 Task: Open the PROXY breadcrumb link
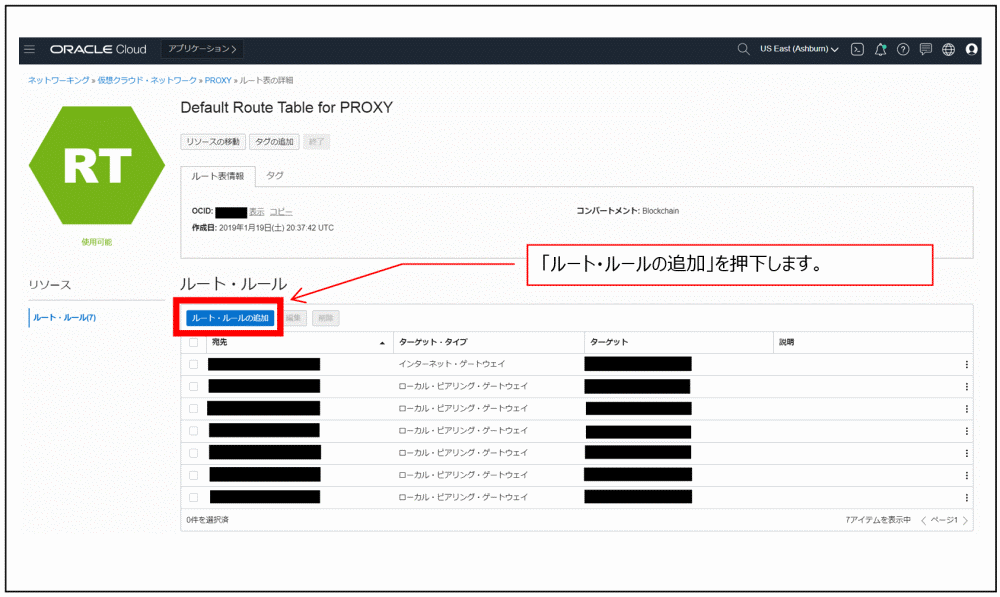(x=218, y=80)
